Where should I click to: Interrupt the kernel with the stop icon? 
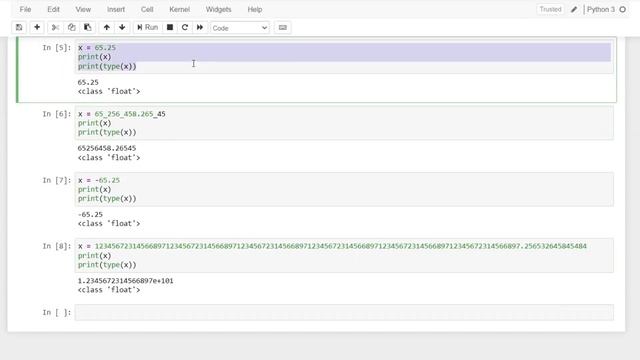click(170, 27)
